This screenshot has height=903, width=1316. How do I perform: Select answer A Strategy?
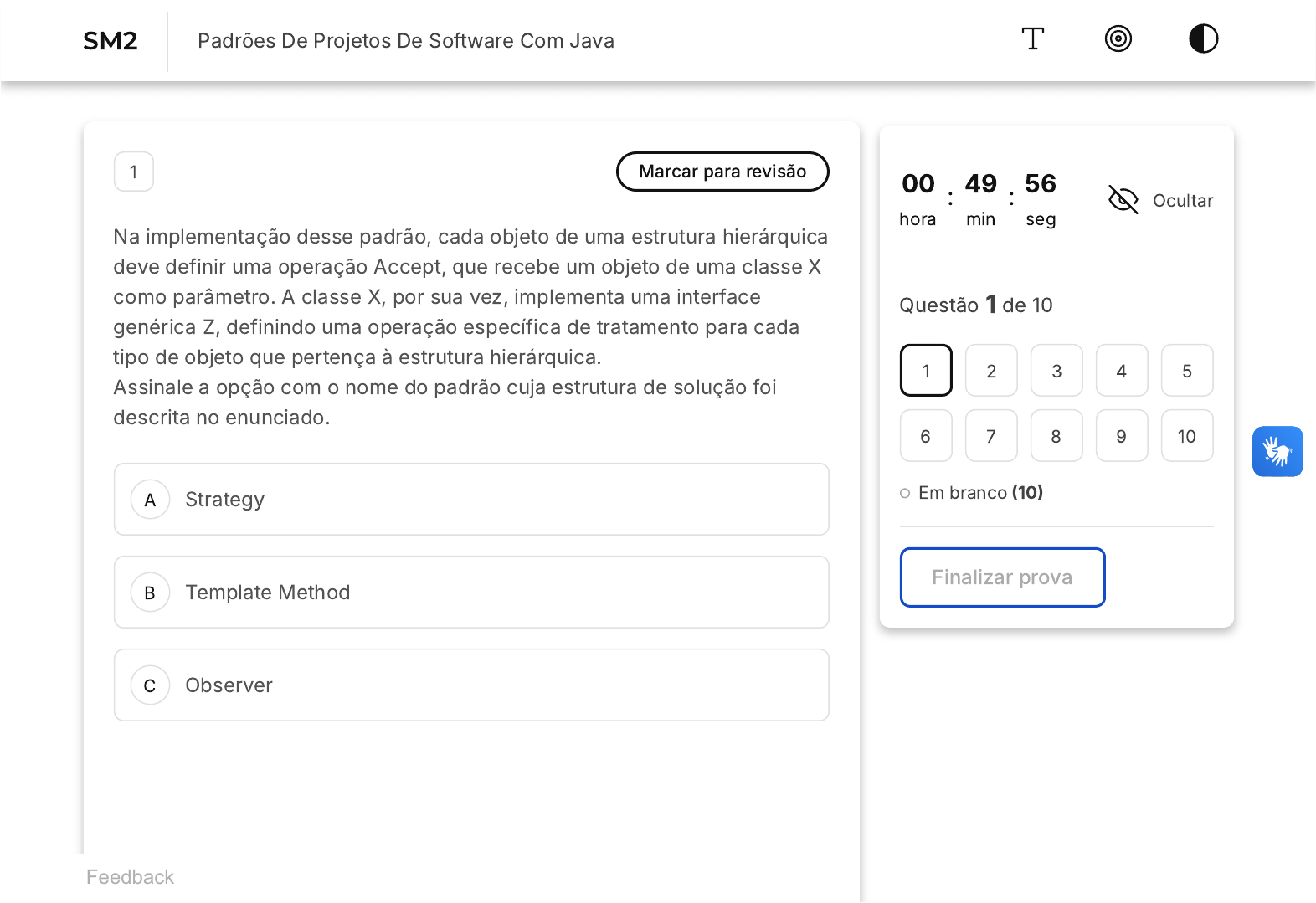[x=471, y=500]
